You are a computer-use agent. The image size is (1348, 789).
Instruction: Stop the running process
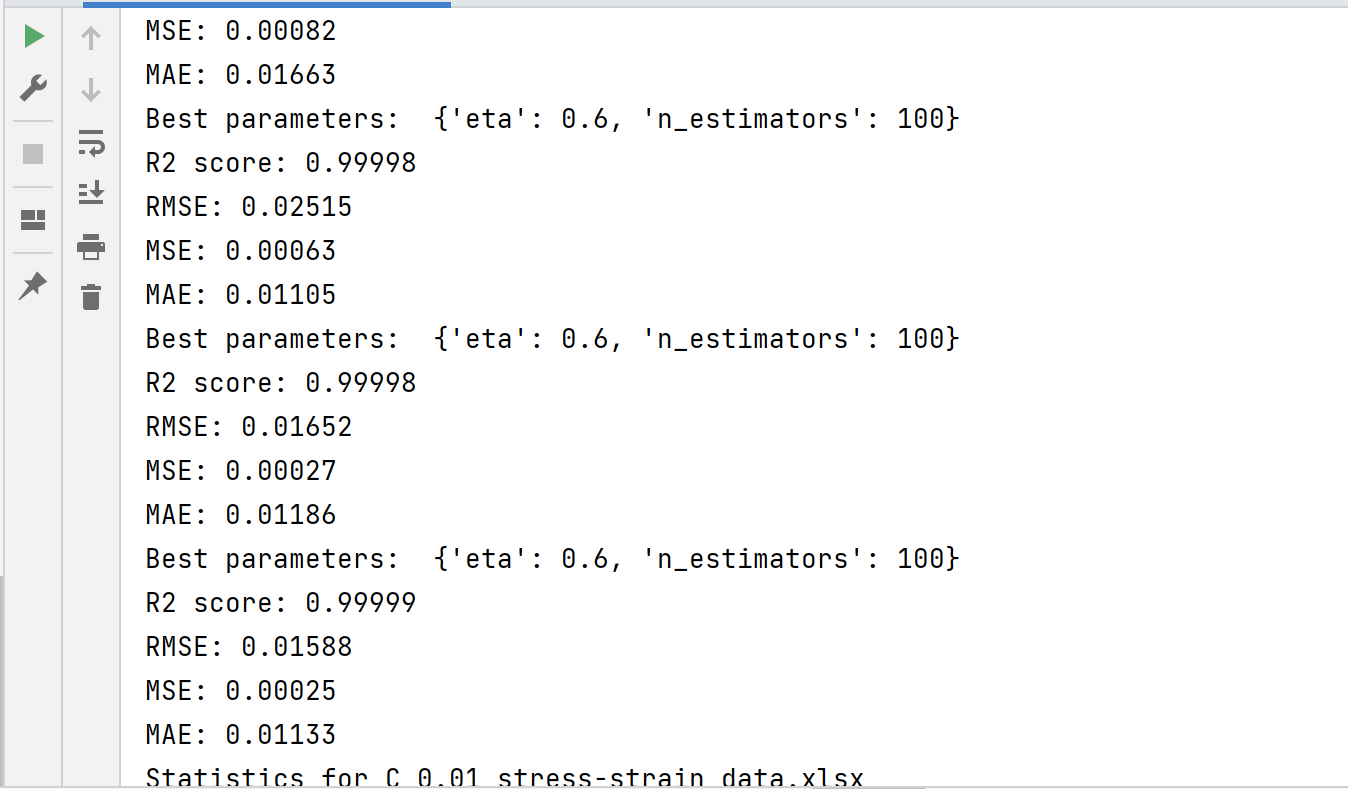[33, 153]
